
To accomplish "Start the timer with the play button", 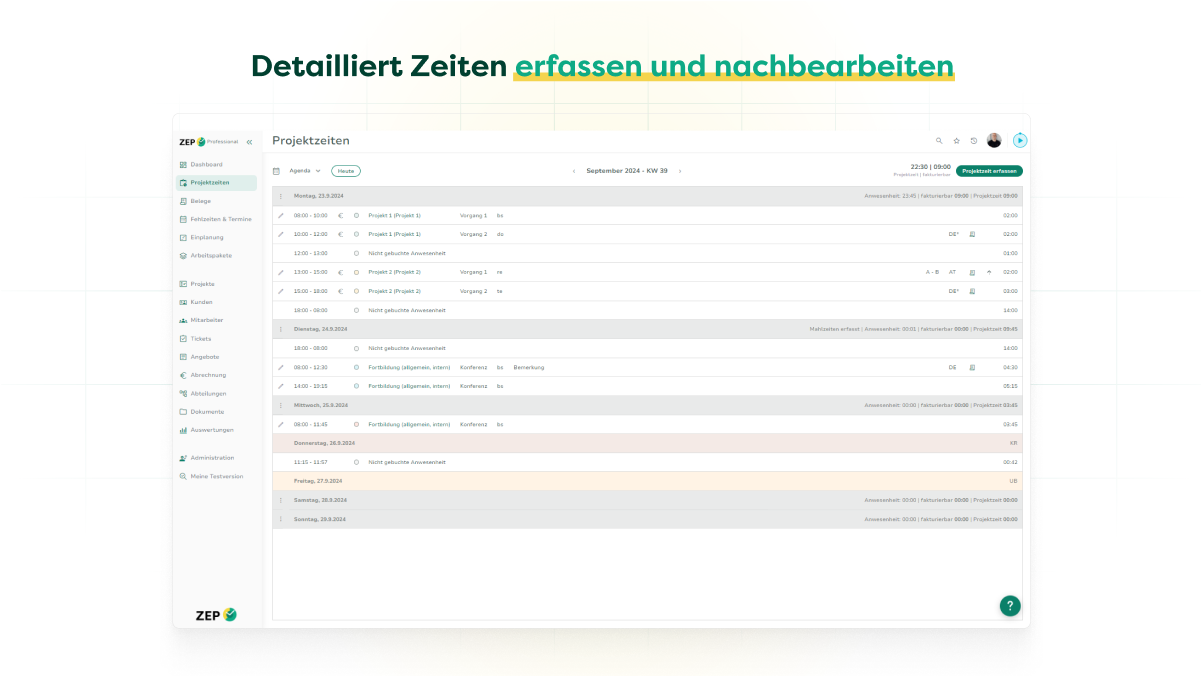I will (1020, 141).
